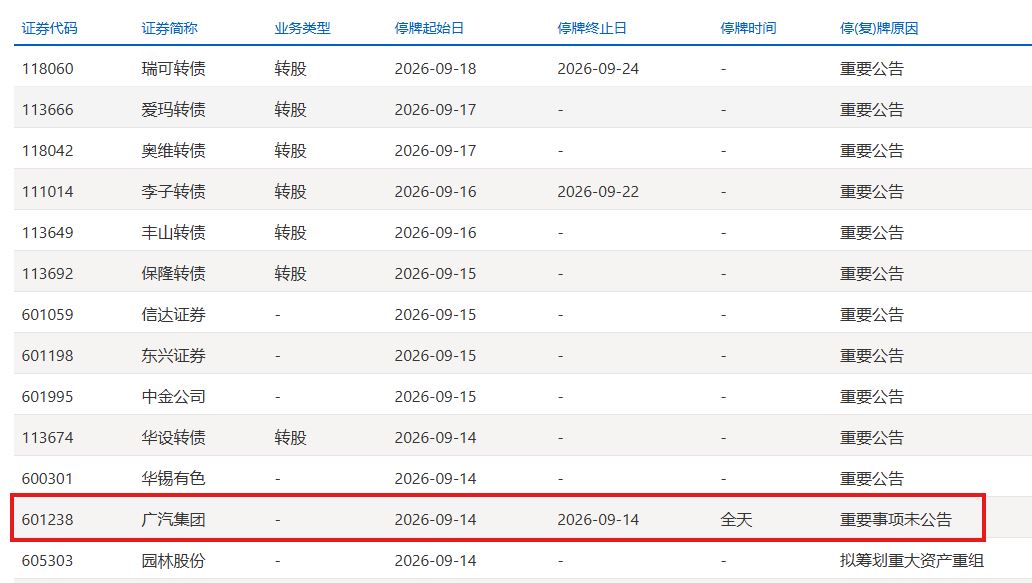Select 拟筹划重大资产重组 reason for 园林股份
1032x583 pixels.
(x=912, y=561)
